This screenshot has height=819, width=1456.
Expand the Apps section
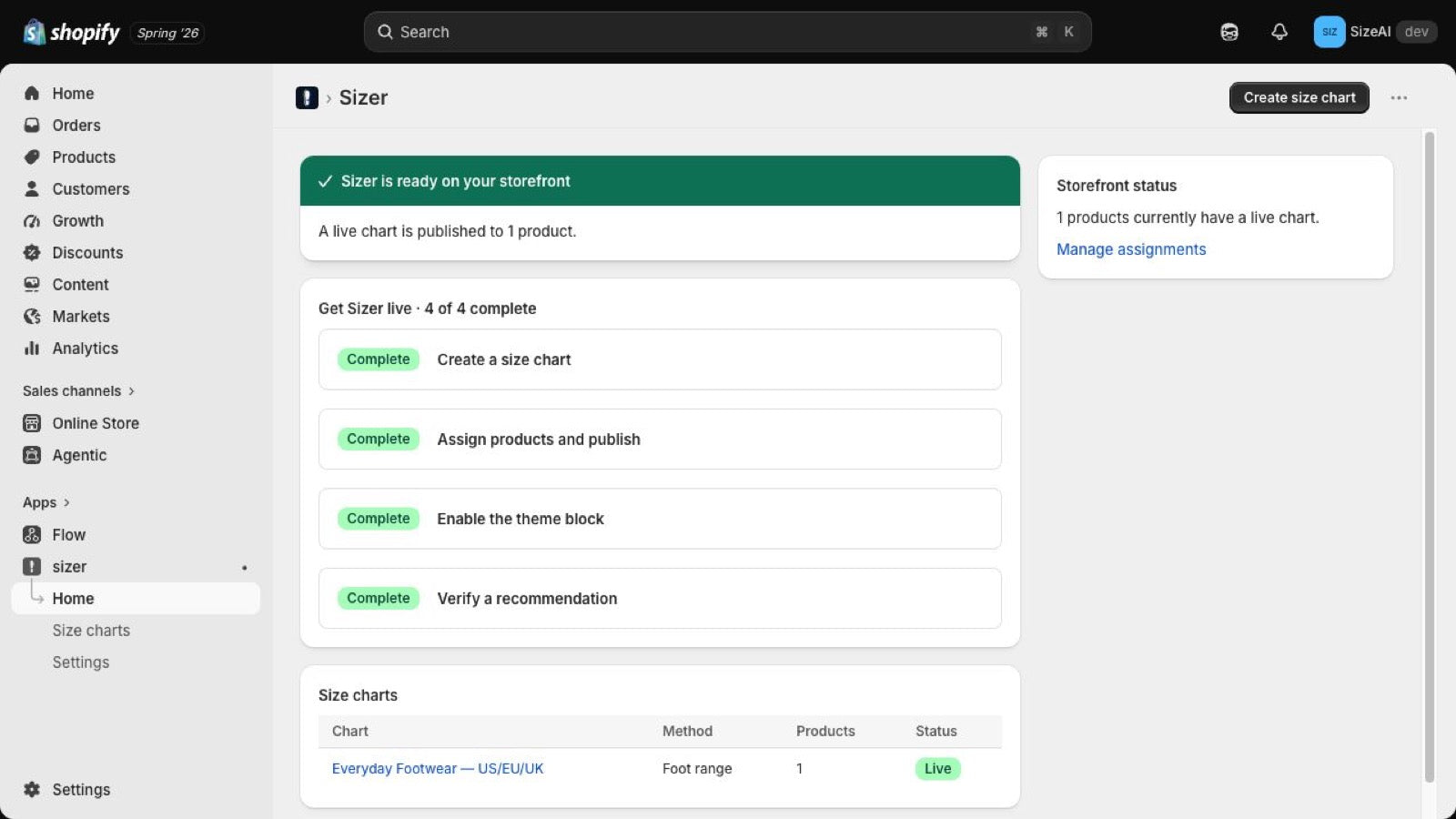pos(46,502)
